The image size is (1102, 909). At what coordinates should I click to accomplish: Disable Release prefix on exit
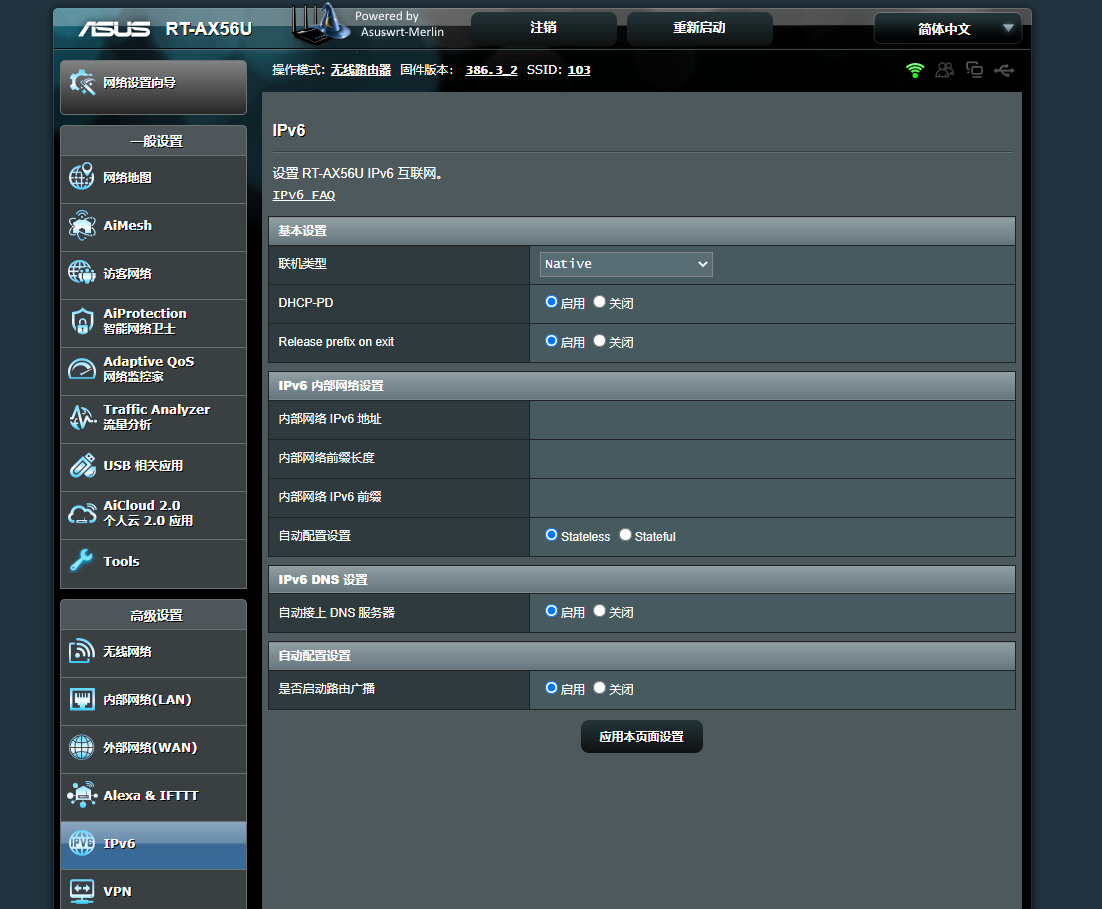600,341
